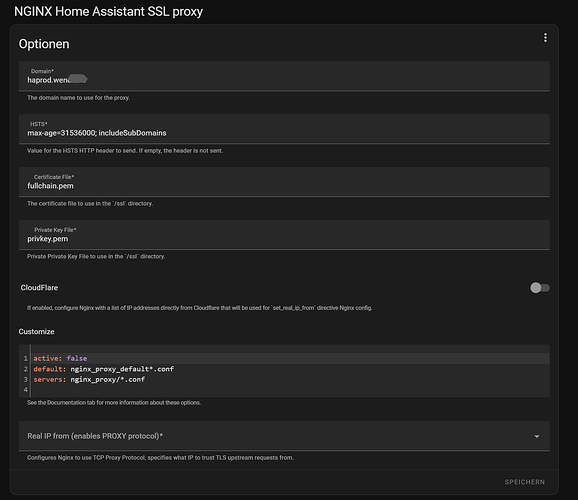
Task: Toggle the CloudFlare switch
Action: (540, 288)
